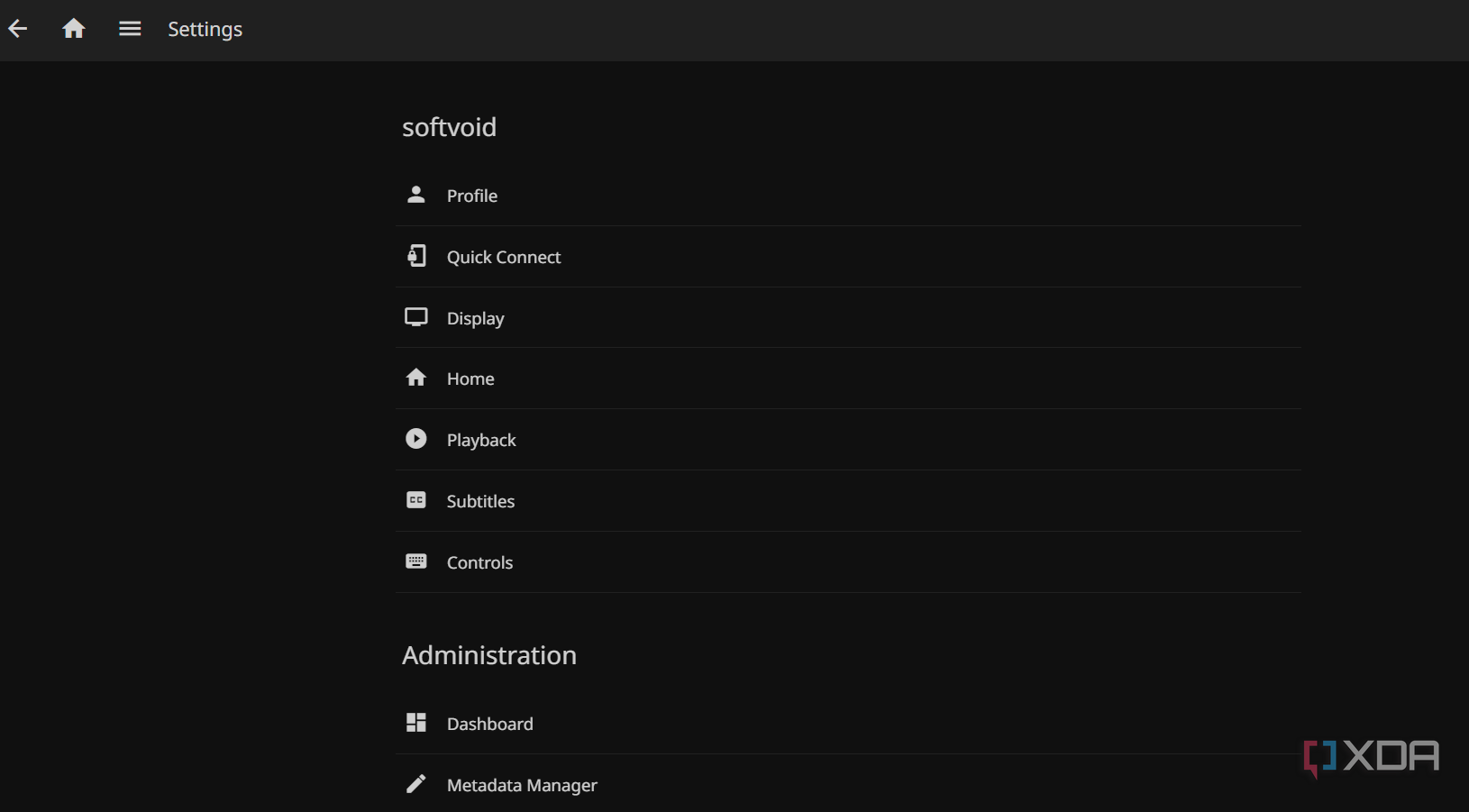Open the hamburger menu icon
This screenshot has width=1469, height=812.
click(x=130, y=29)
